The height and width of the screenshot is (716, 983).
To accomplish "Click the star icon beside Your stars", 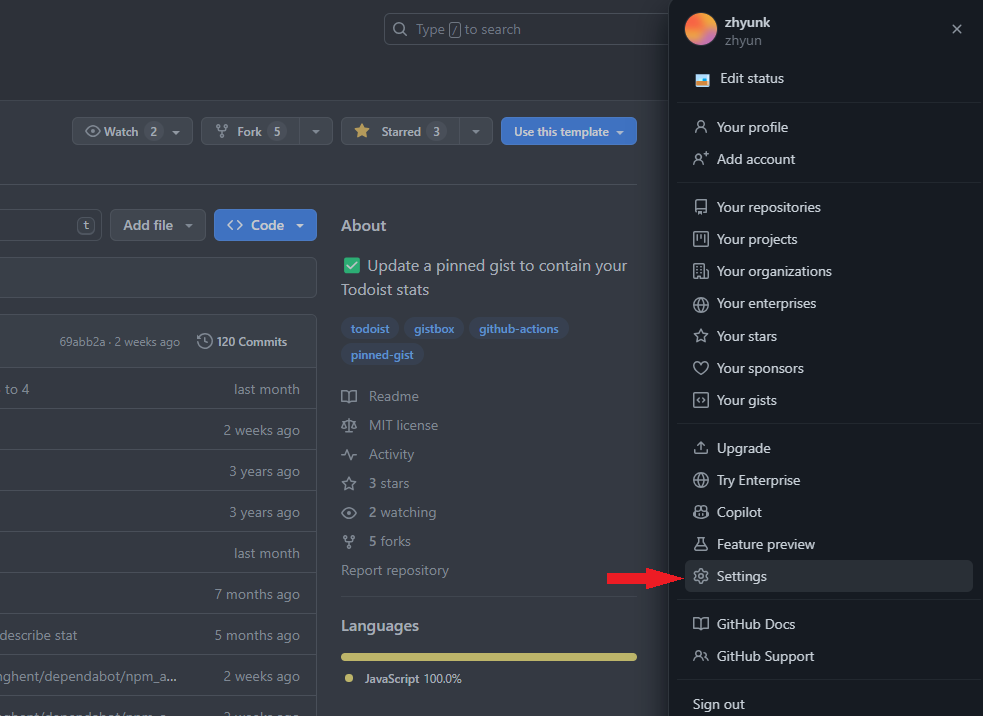I will 700,336.
